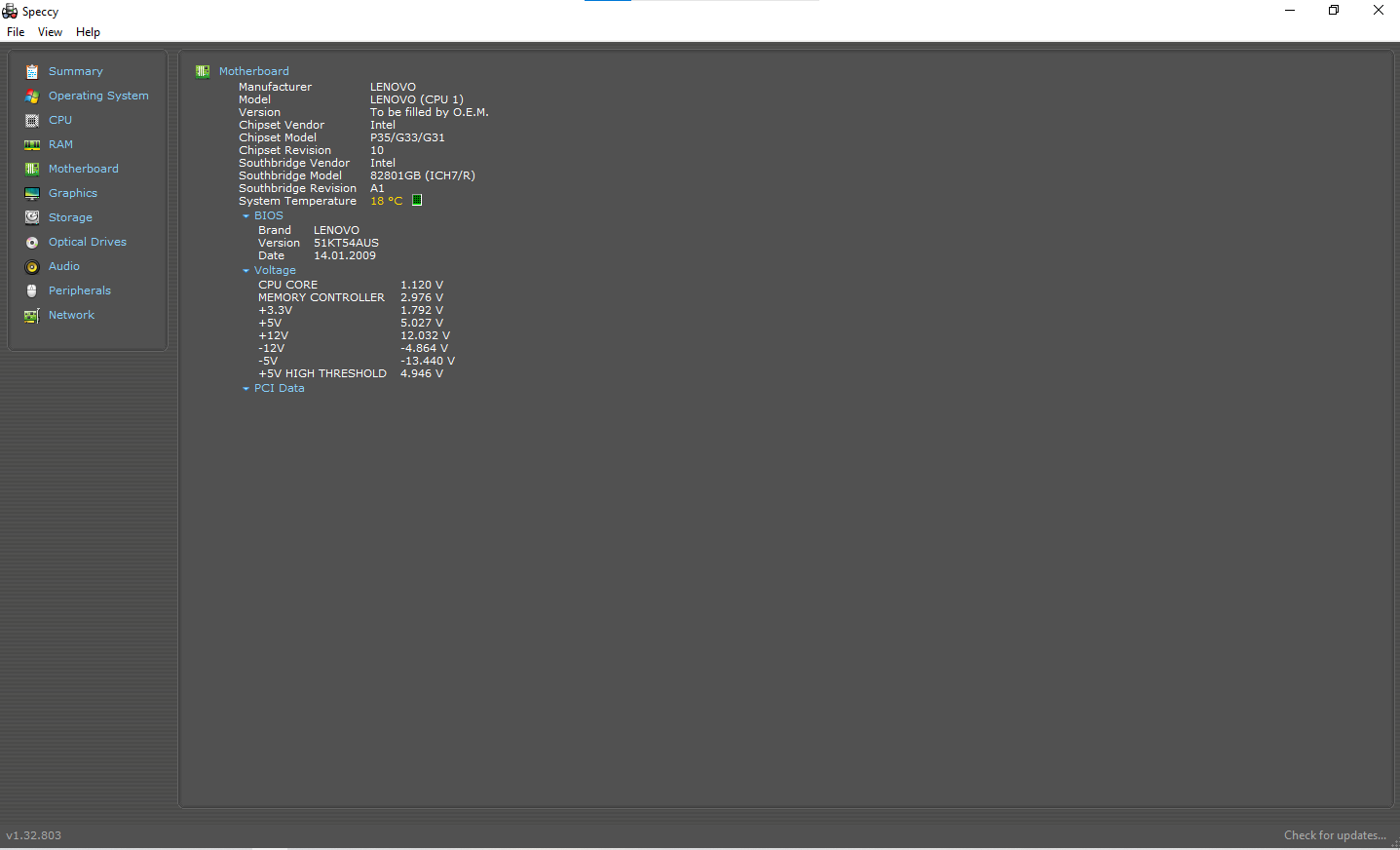Click the version number v1.32.803
The height and width of the screenshot is (850, 1400).
[34, 835]
